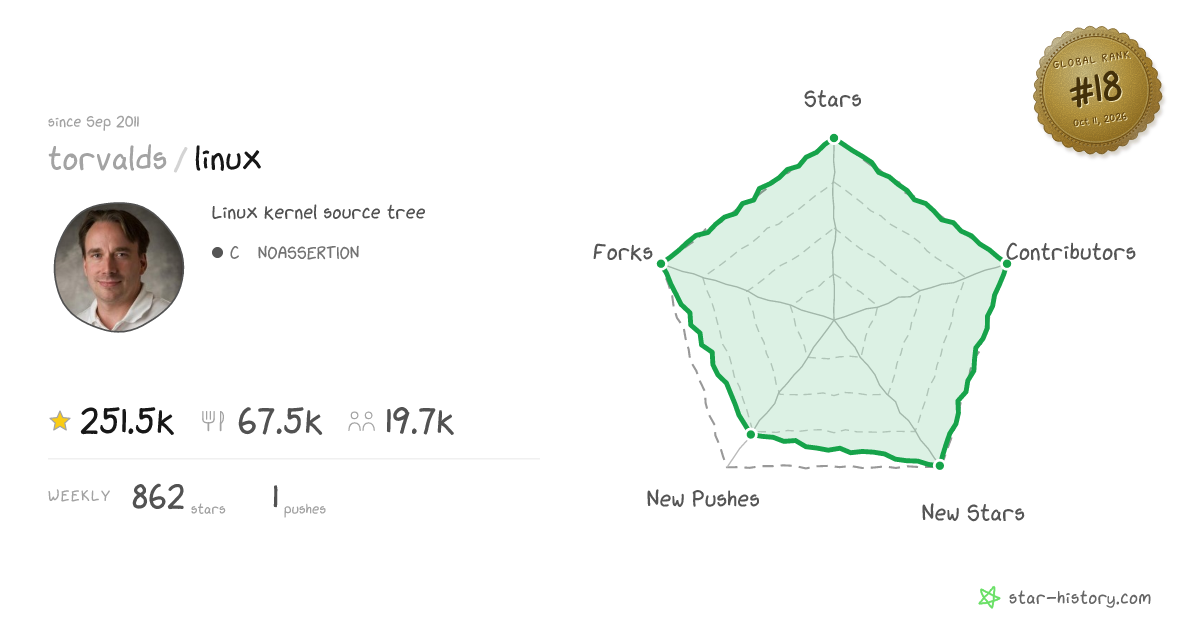Select the Forks vertex dot on radar
This screenshot has height=630, width=1200.
coord(662,264)
